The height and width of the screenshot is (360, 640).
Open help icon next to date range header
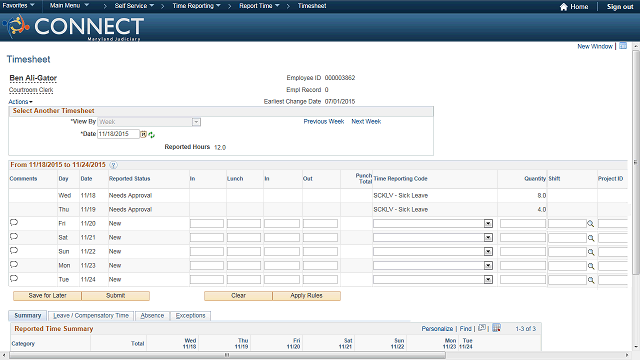113,165
